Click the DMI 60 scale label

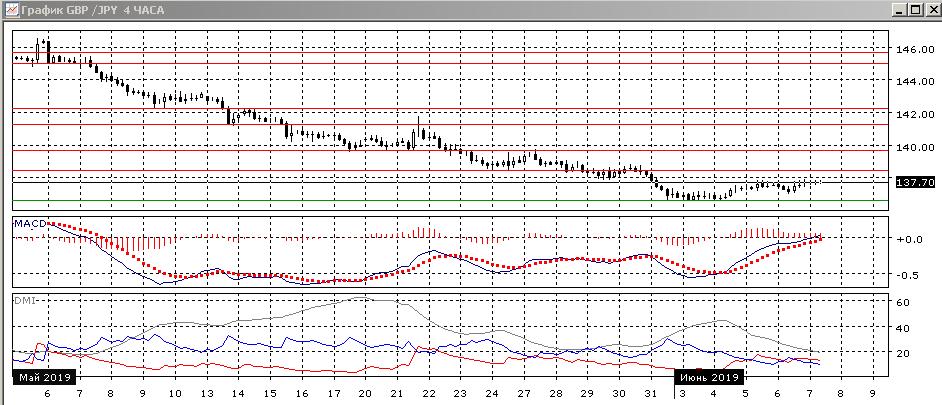[901, 302]
